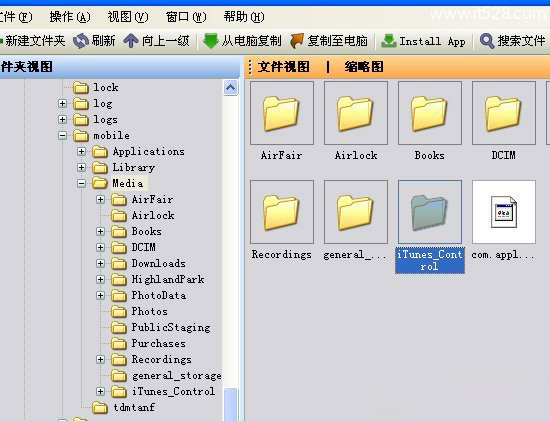Click the Photos folder icon in tree
Image resolution: width=550 pixels, height=421 pixels.
119,312
